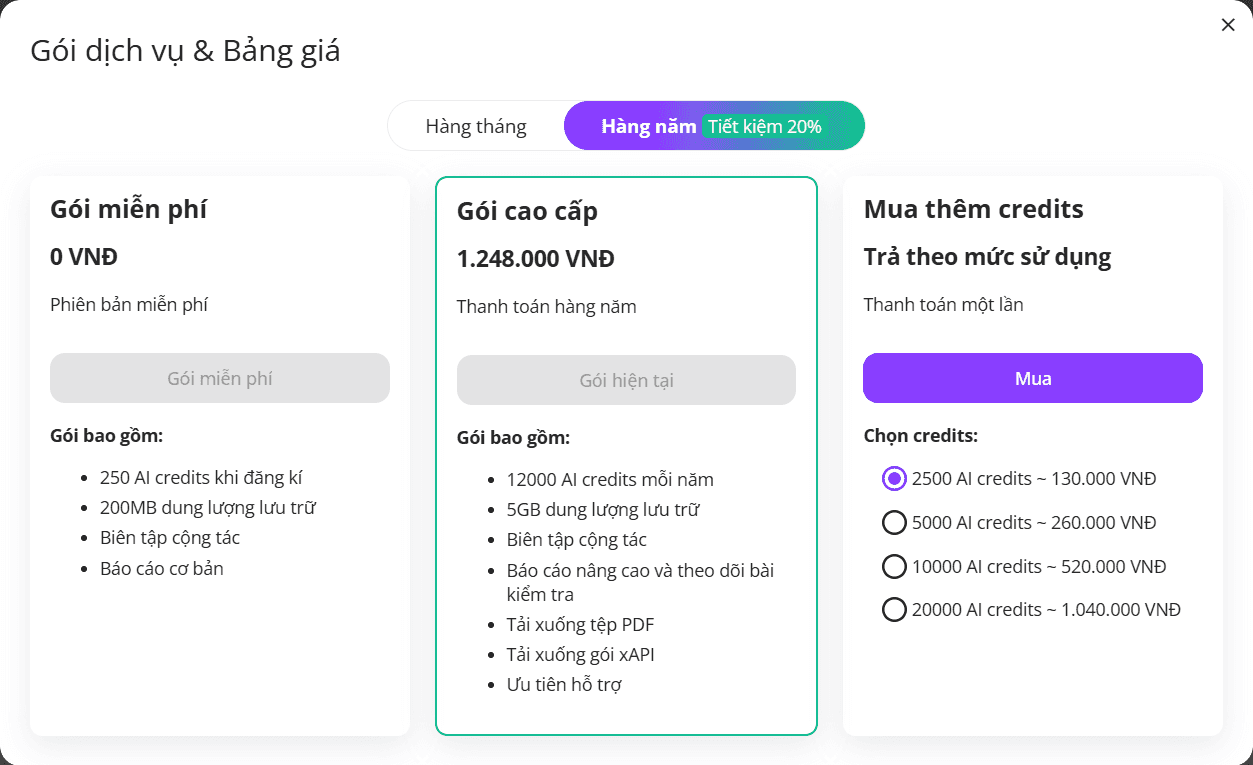Click the Ưu tiên hỗ trợ list item
The image size is (1253, 765).
[564, 685]
